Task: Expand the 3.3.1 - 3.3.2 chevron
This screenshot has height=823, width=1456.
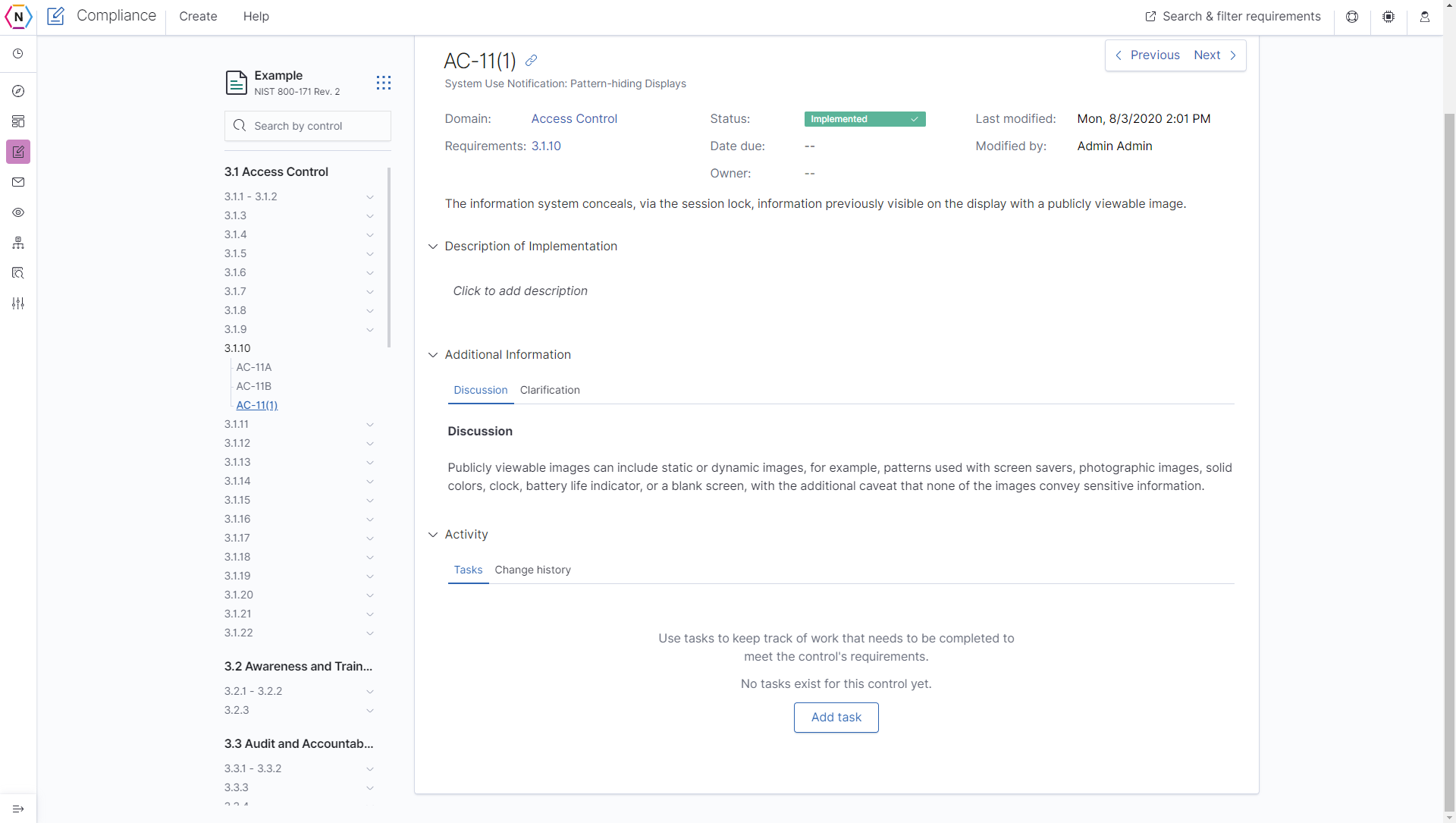Action: click(370, 769)
